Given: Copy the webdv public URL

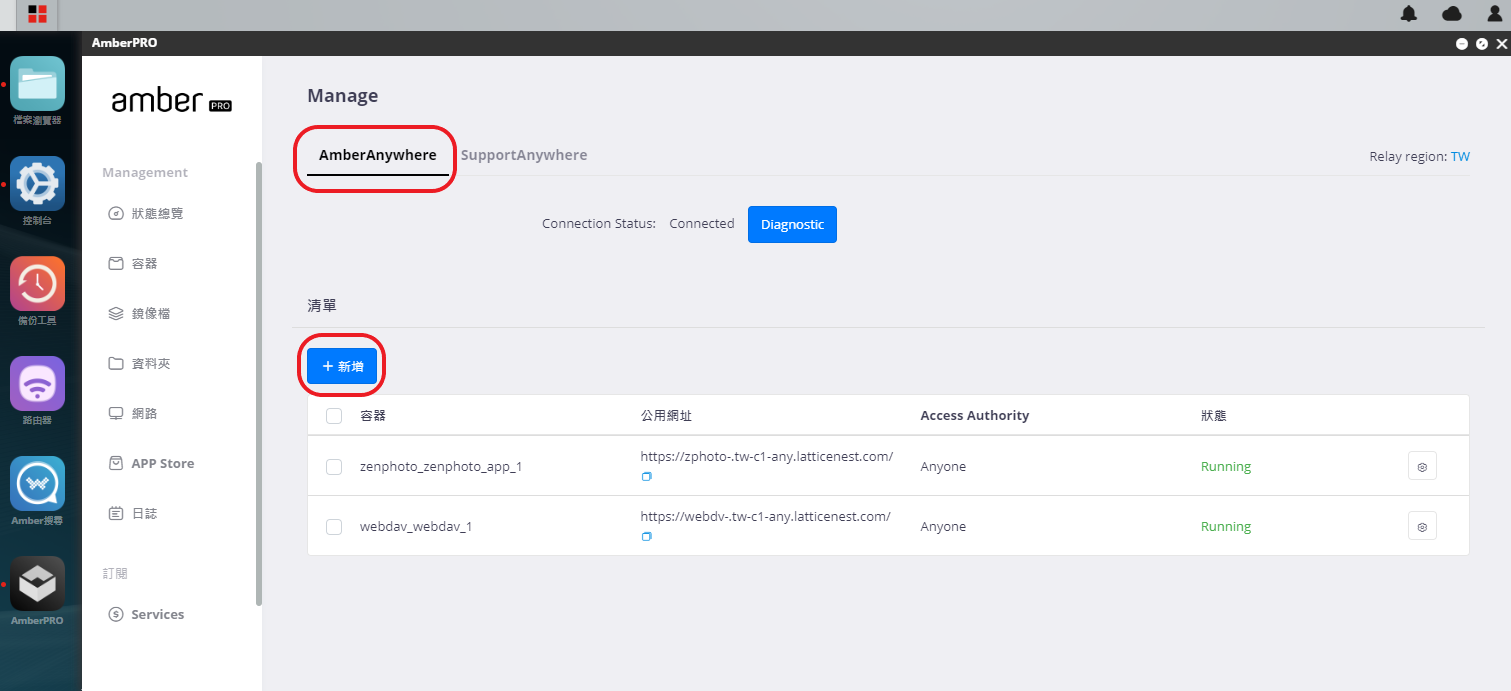Looking at the screenshot, I should coord(646,537).
